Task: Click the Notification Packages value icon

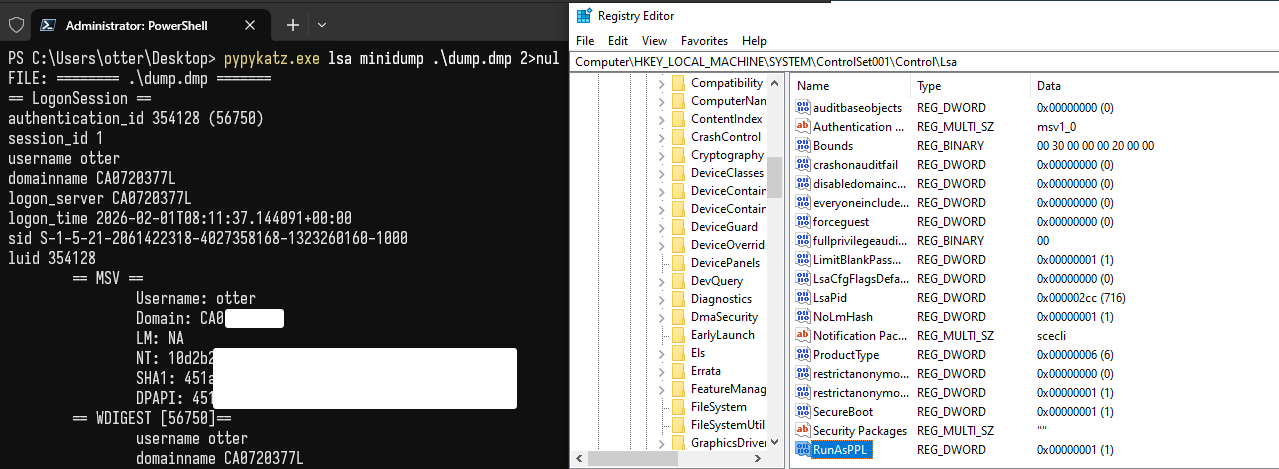Action: tap(803, 336)
